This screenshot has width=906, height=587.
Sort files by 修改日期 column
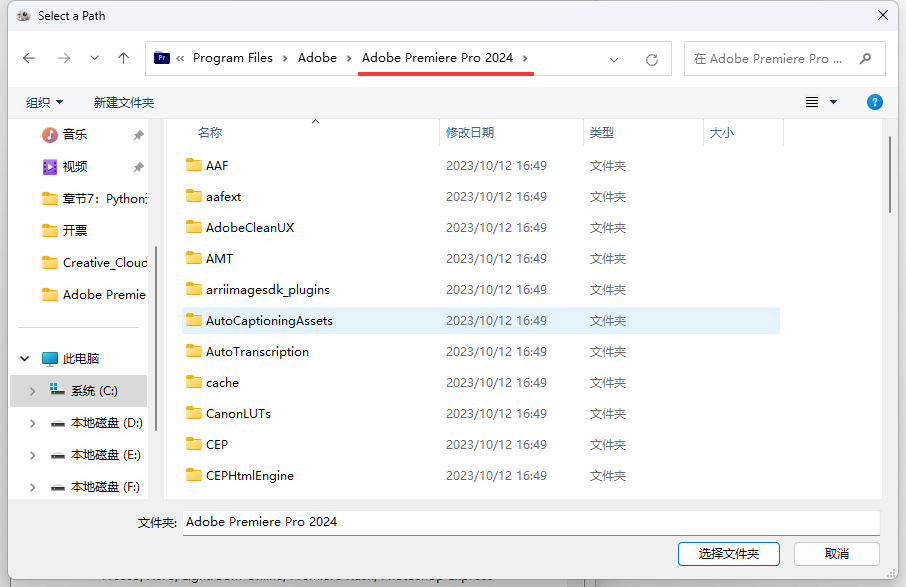470,133
